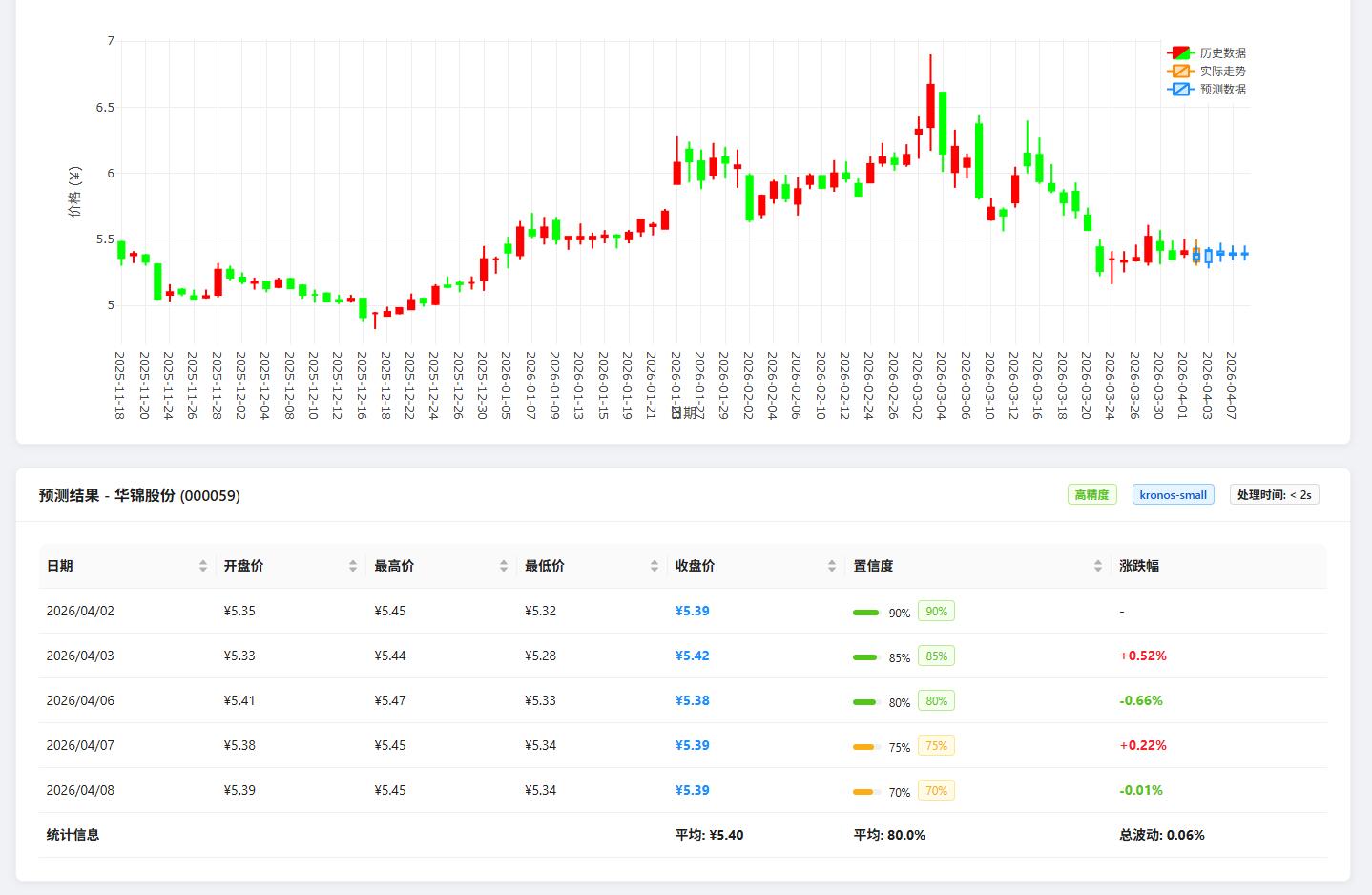
Task: Sort by 收盘价 using its sort icon
Action: (832, 566)
